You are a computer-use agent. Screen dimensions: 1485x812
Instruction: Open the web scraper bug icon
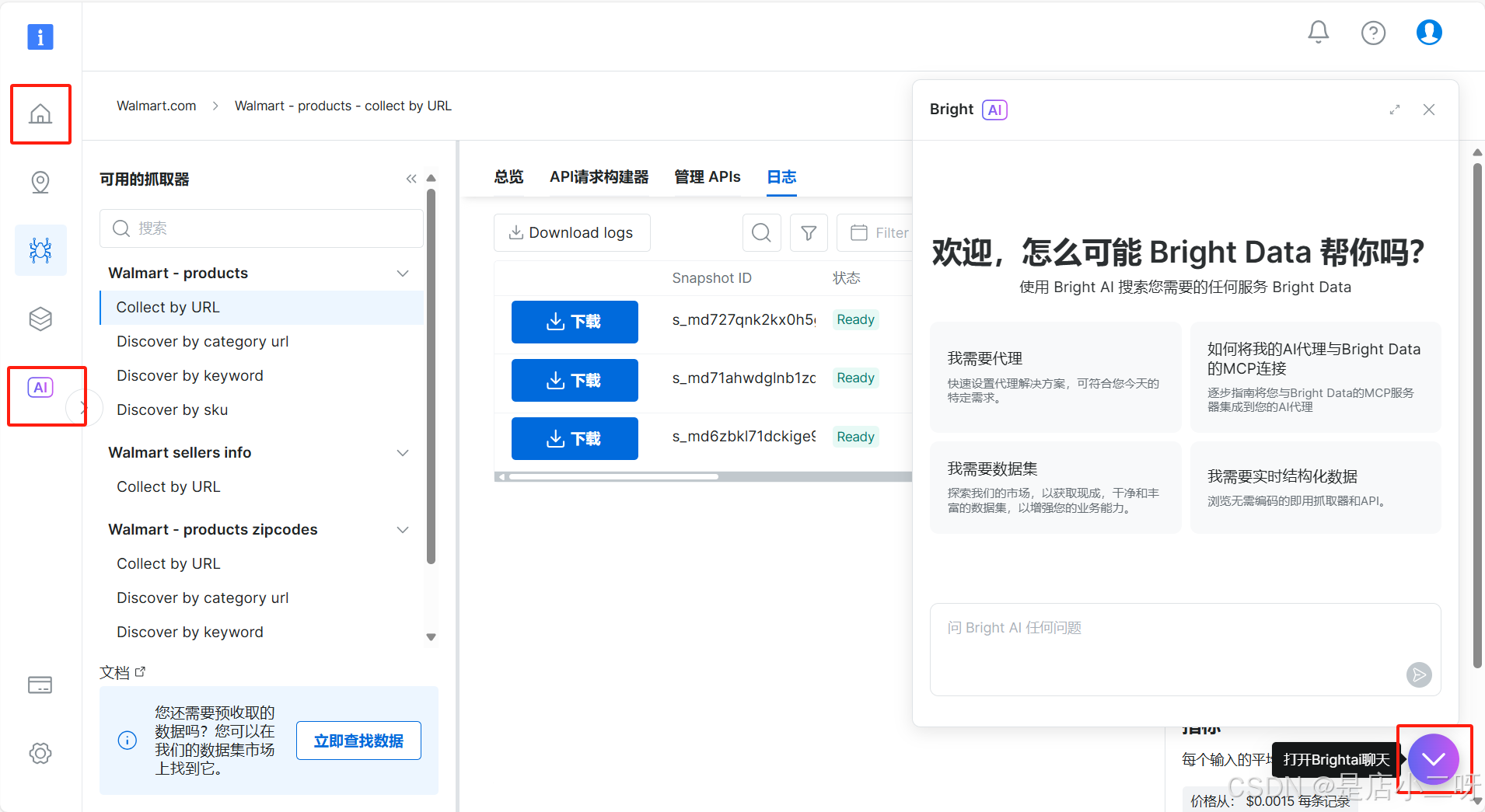[40, 250]
